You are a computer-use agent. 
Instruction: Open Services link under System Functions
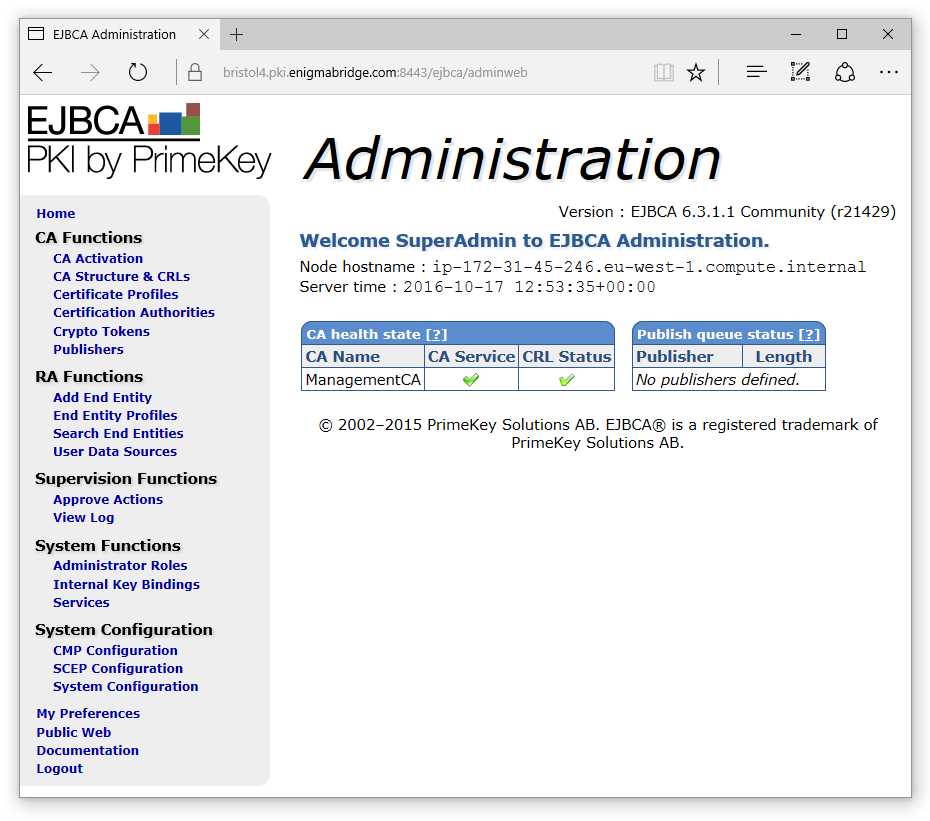click(x=81, y=603)
